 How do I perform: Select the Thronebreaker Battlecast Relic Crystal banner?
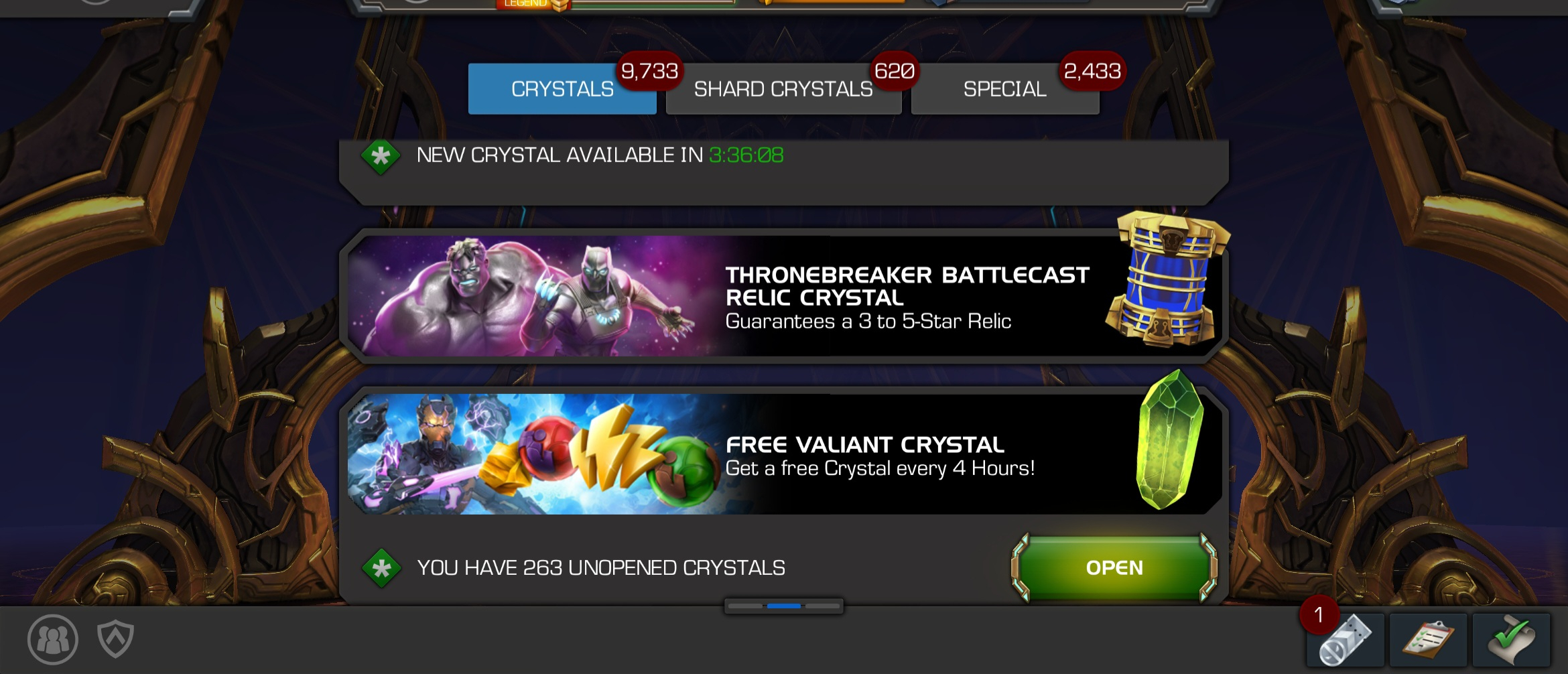click(x=784, y=295)
